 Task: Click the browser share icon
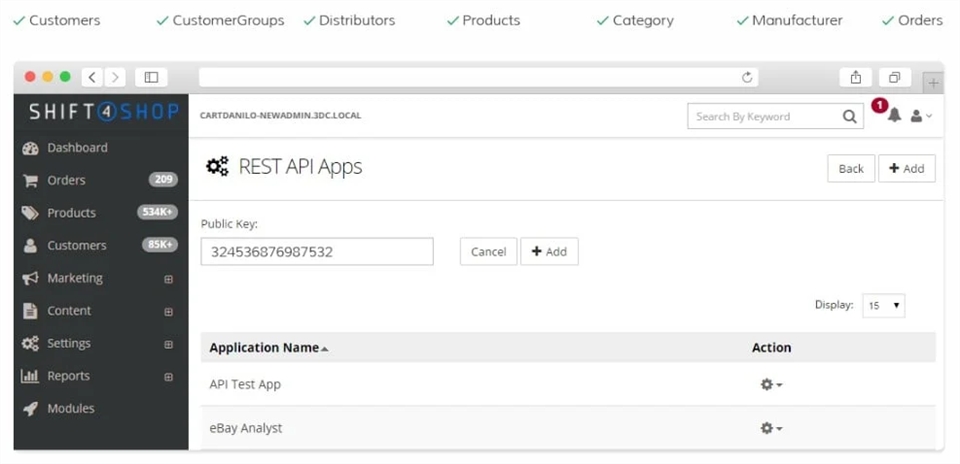click(x=856, y=77)
